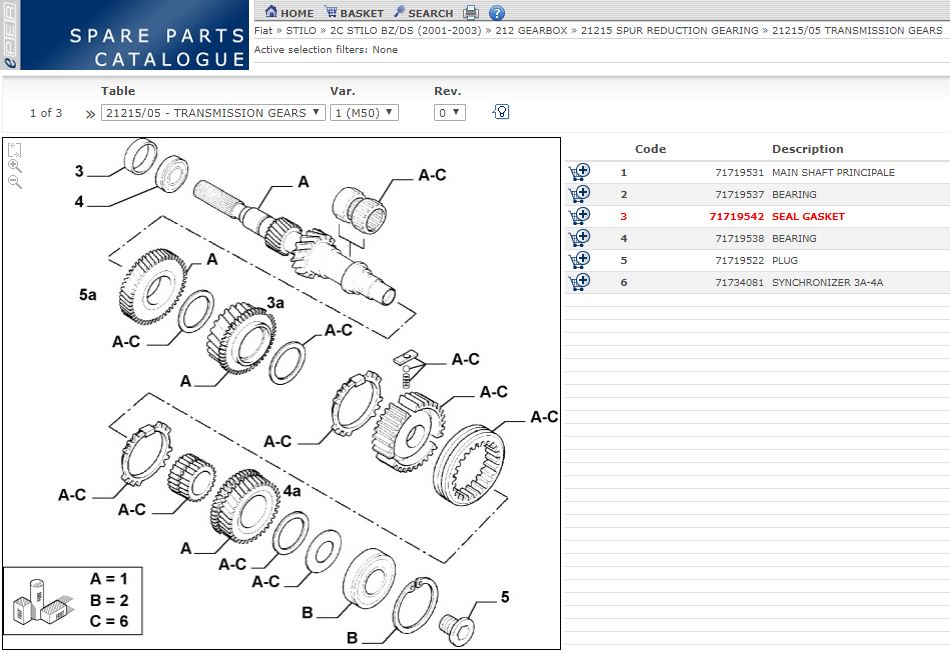Open the help question mark icon
Viewport: 950px width, 654px height.
pyautogui.click(x=497, y=13)
